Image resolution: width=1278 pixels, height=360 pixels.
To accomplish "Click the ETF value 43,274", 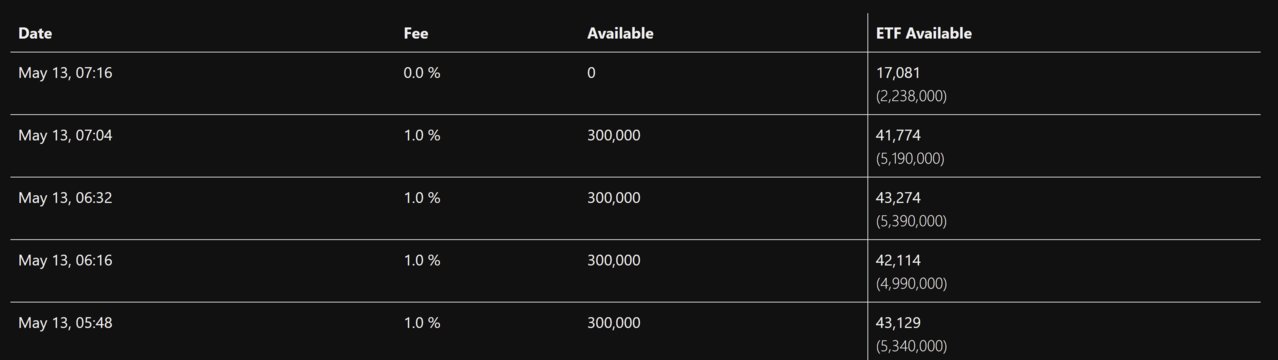I will (x=898, y=198).
